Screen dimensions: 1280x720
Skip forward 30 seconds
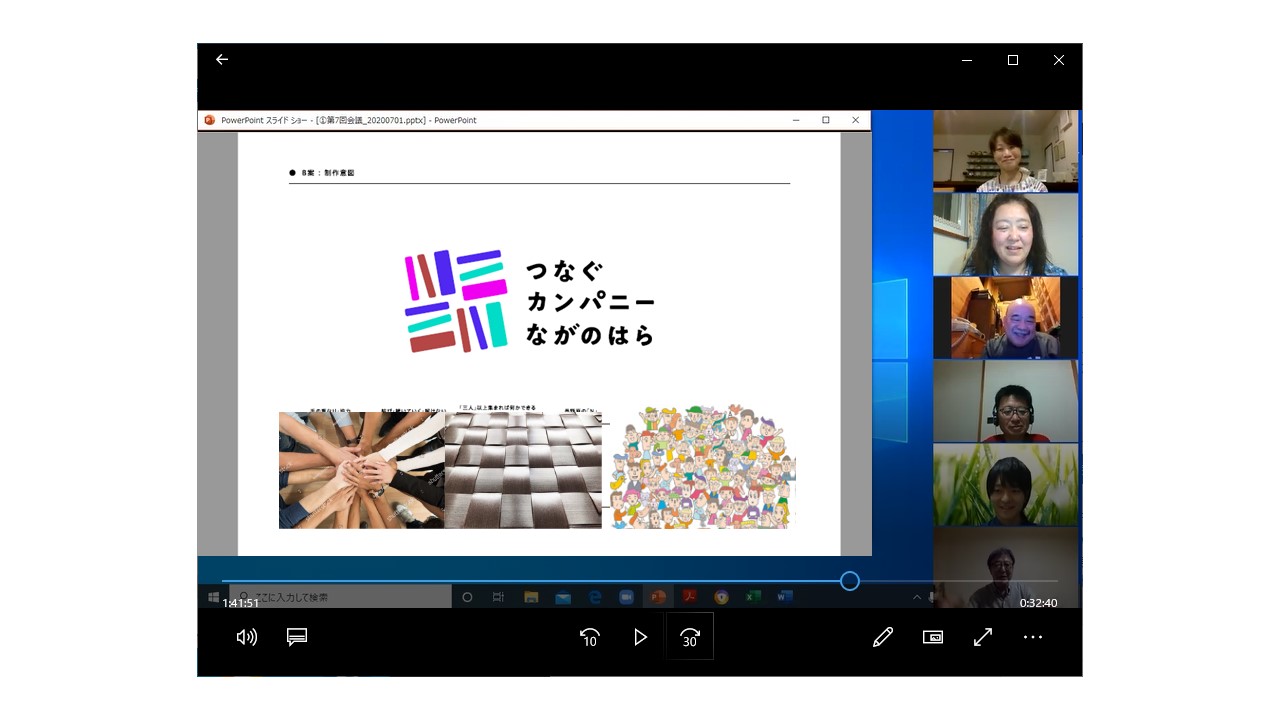pos(690,637)
